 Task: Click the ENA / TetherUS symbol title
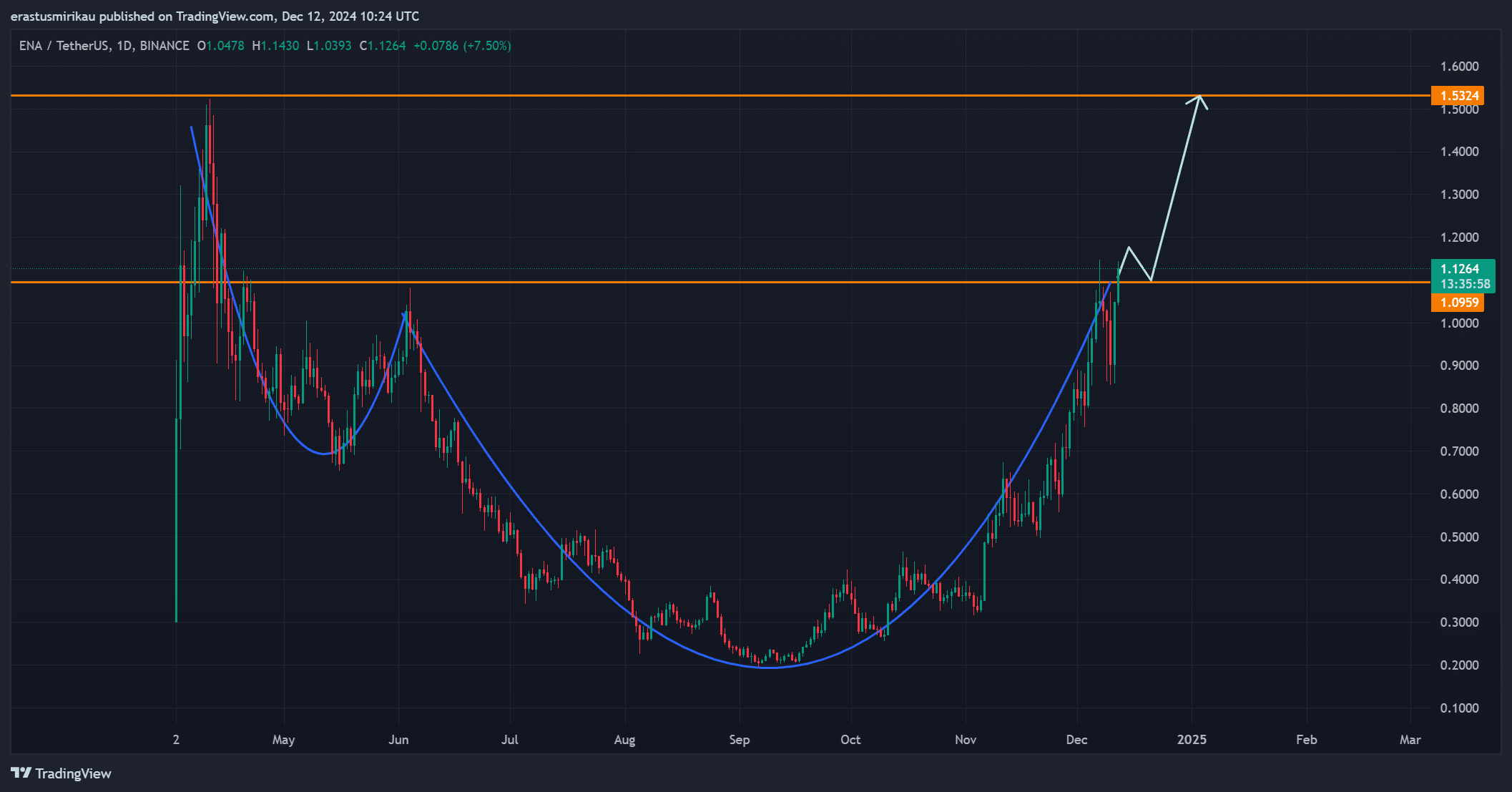point(63,46)
